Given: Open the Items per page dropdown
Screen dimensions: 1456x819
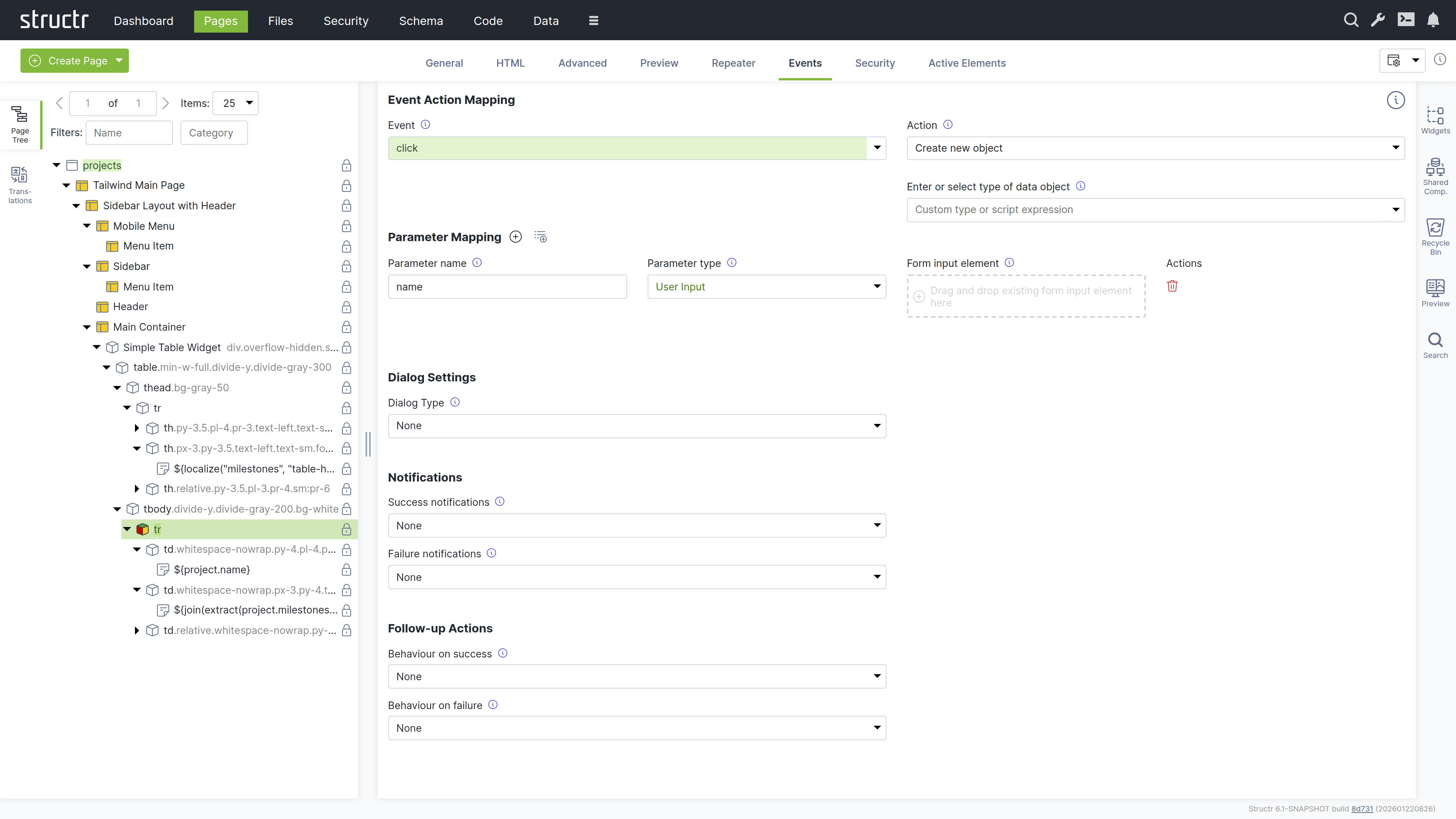Looking at the screenshot, I should (235, 103).
